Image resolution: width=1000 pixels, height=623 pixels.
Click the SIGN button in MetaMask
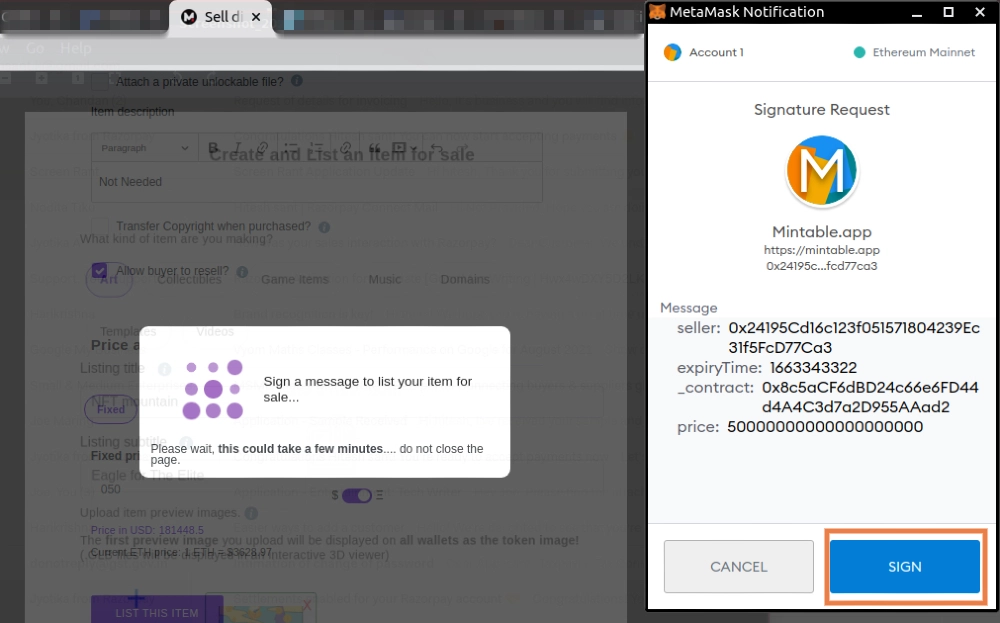[x=904, y=566]
